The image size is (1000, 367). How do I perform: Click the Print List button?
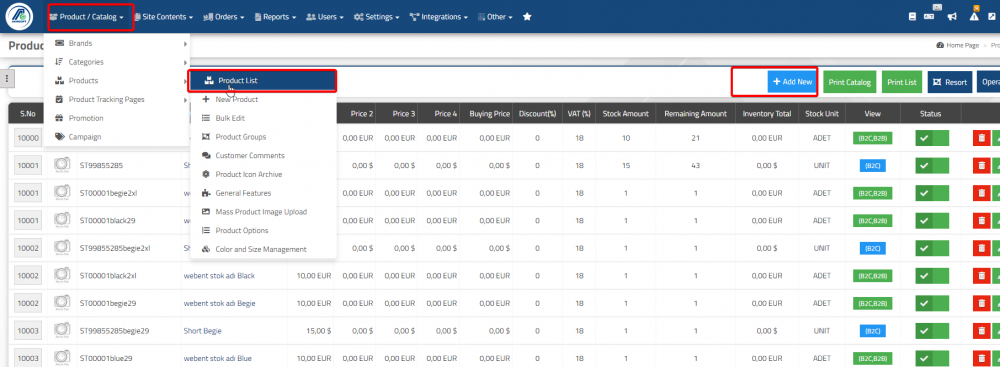tap(902, 82)
